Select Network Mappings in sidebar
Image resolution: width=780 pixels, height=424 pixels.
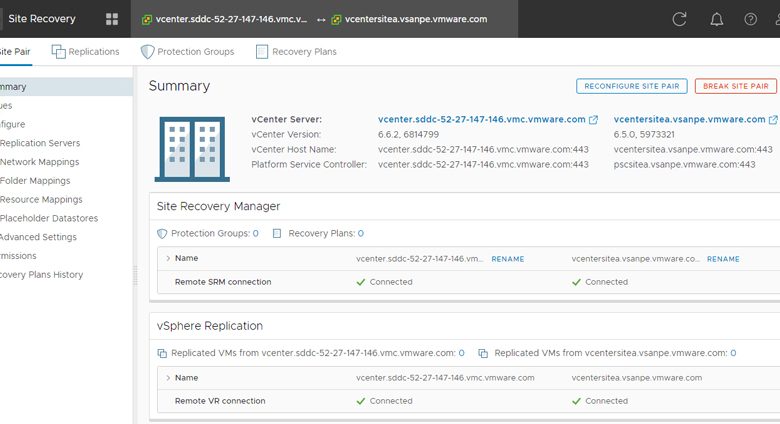[39, 162]
